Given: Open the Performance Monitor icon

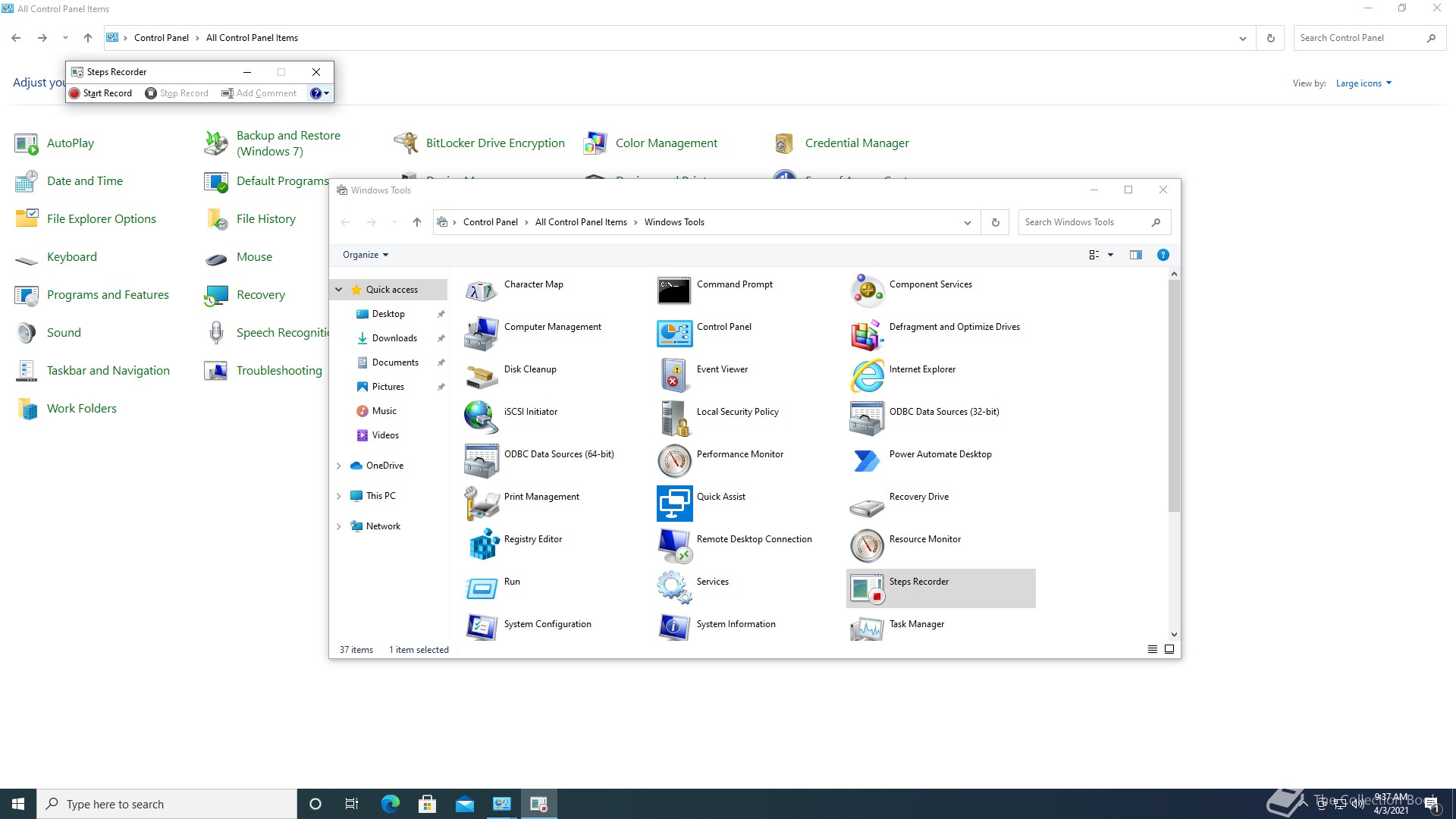Looking at the screenshot, I should [674, 460].
